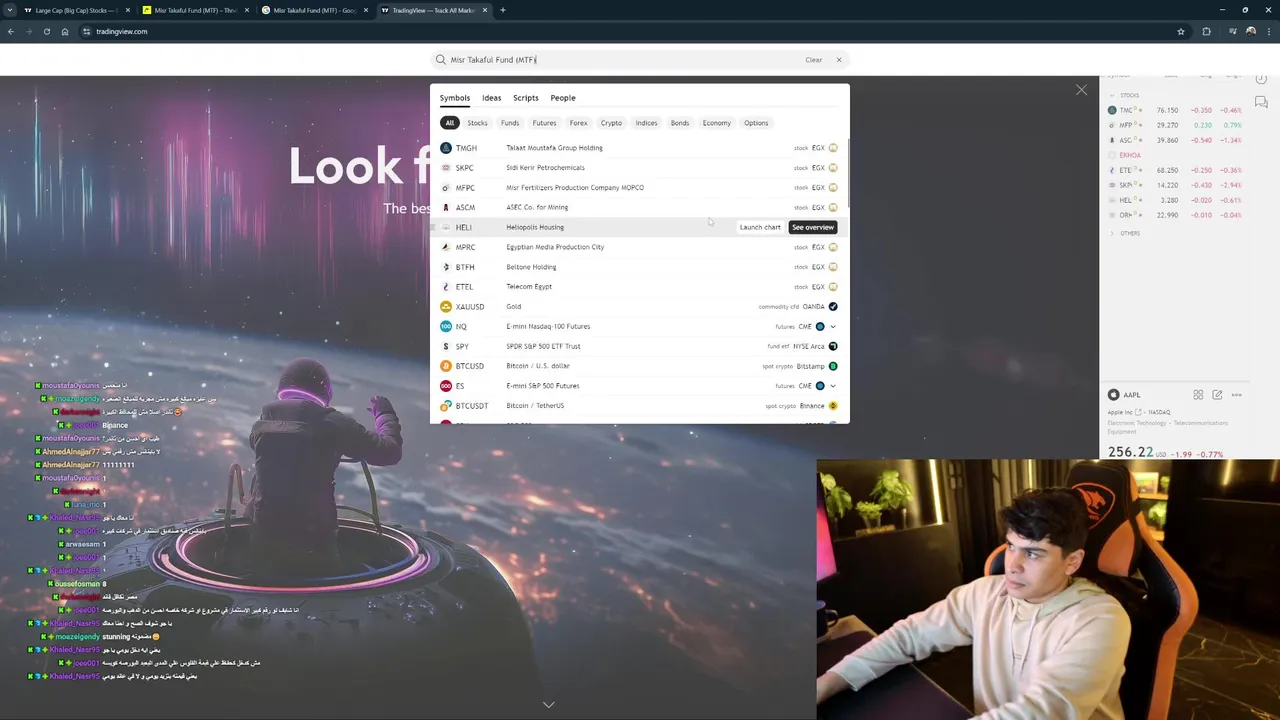This screenshot has width=1280, height=720.
Task: Select the watchlist row priced 76.150
Action: (x=1174, y=110)
